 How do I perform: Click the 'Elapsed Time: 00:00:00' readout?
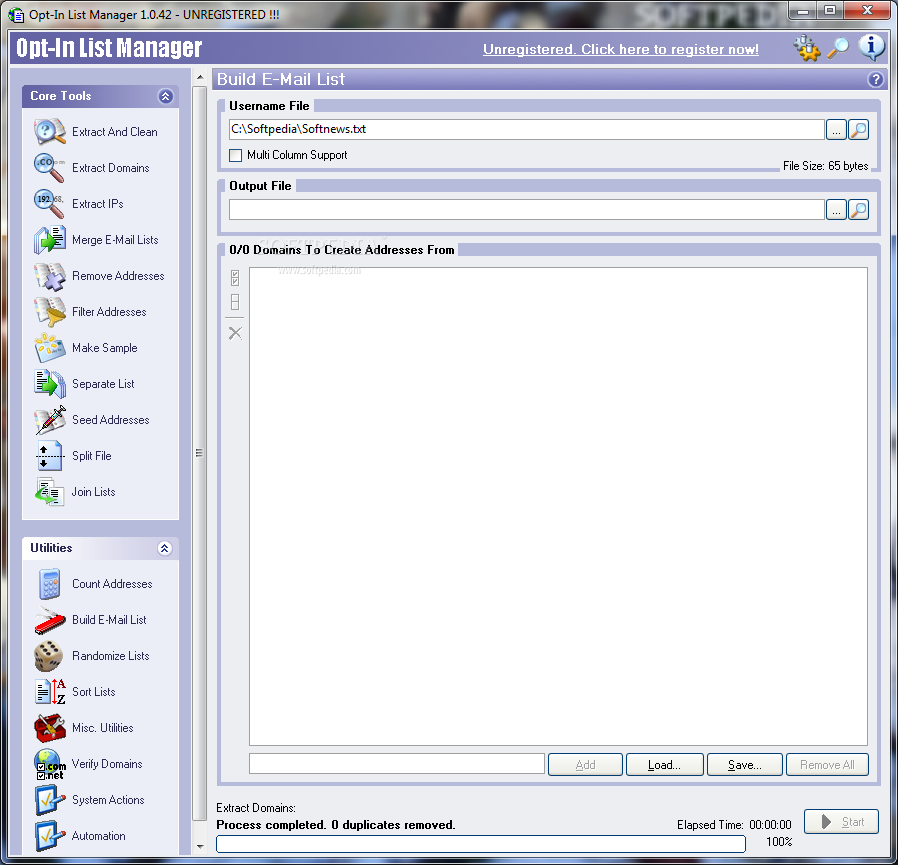[x=734, y=825]
